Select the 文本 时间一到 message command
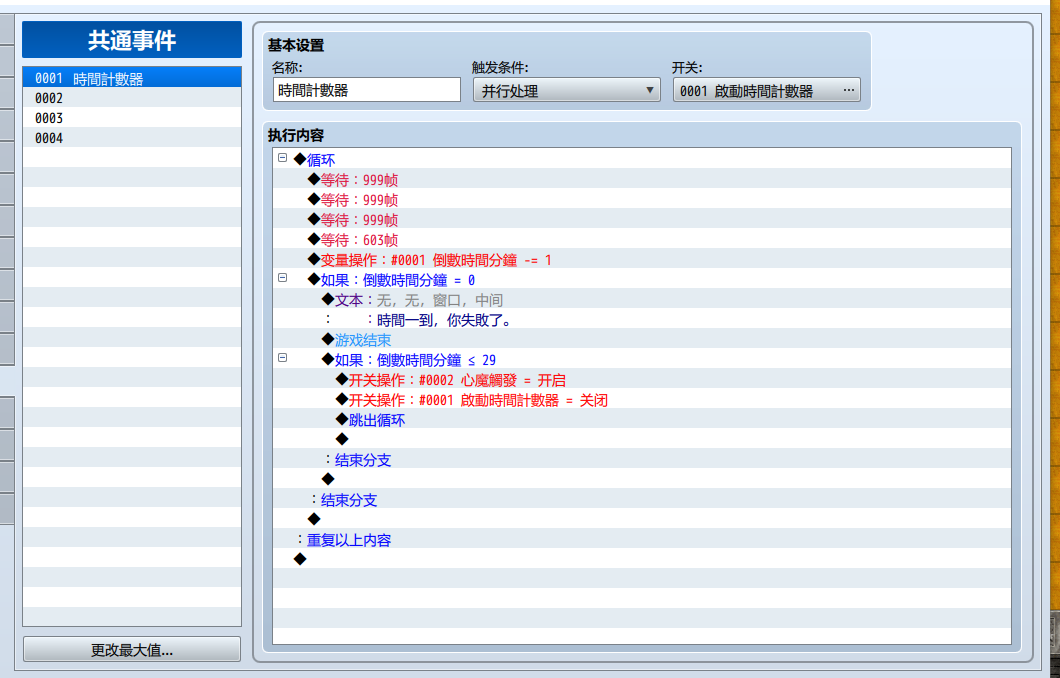This screenshot has height=678, width=1060. click(642, 300)
